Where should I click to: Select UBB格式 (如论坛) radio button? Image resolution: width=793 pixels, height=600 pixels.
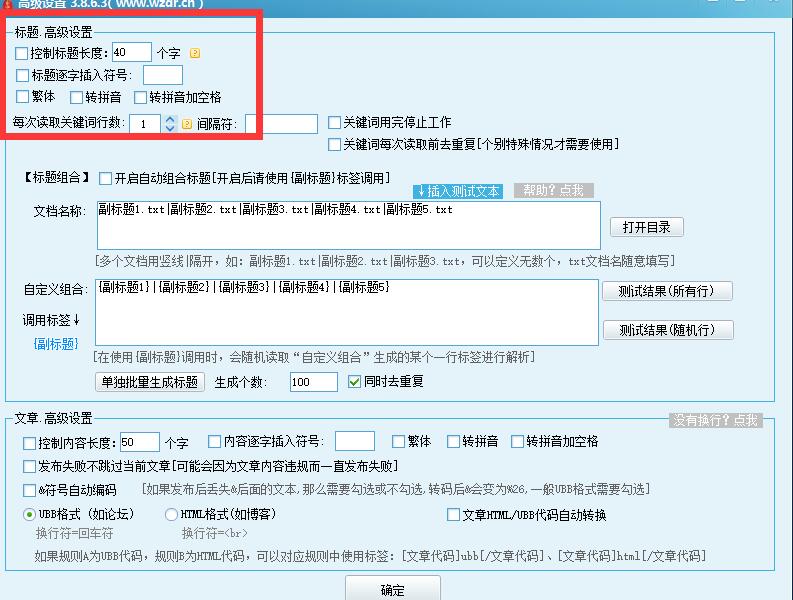point(29,515)
